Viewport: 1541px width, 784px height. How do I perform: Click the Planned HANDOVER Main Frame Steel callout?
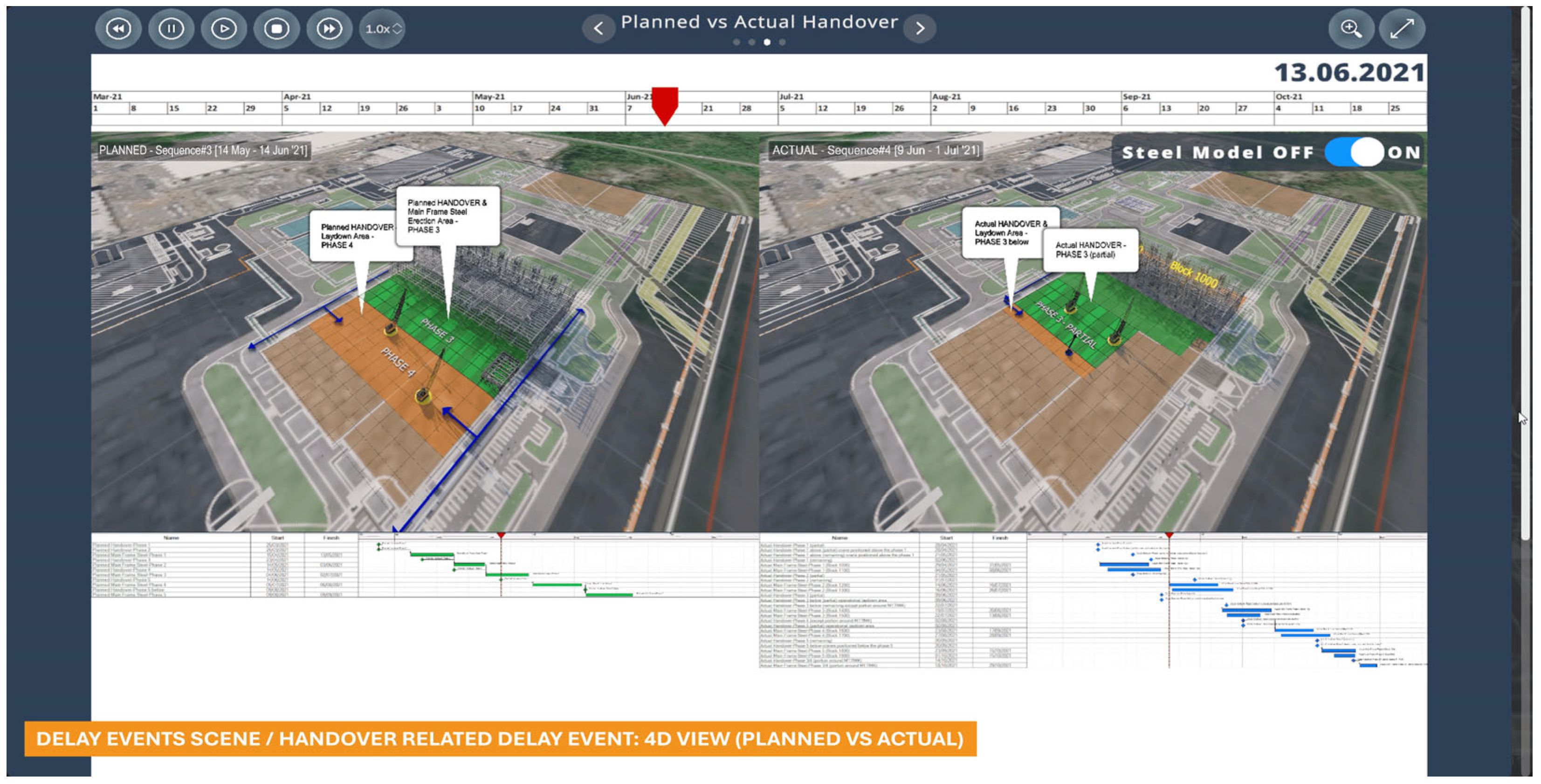tap(447, 216)
